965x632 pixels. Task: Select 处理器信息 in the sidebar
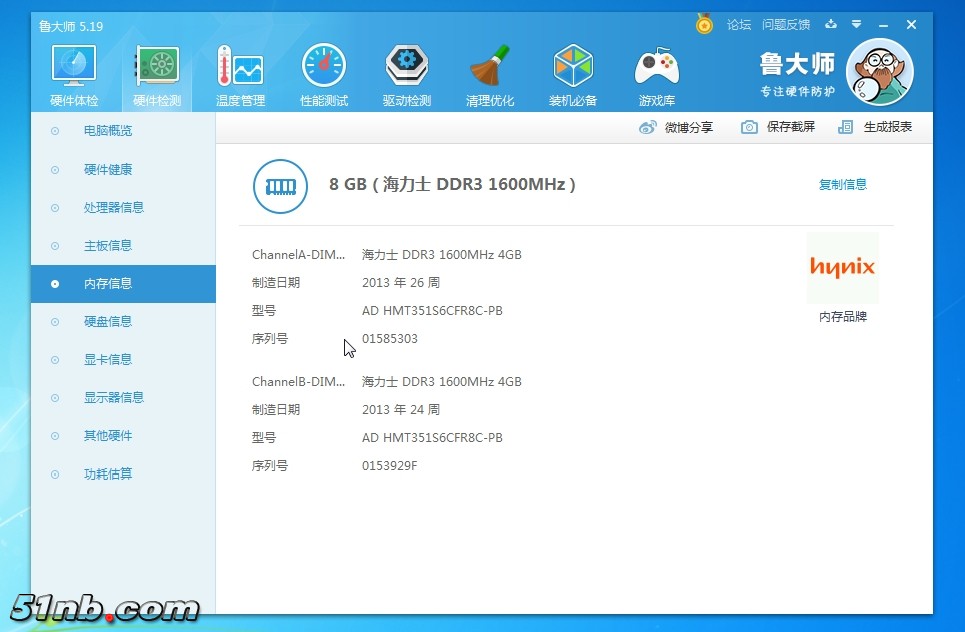click(x=114, y=207)
